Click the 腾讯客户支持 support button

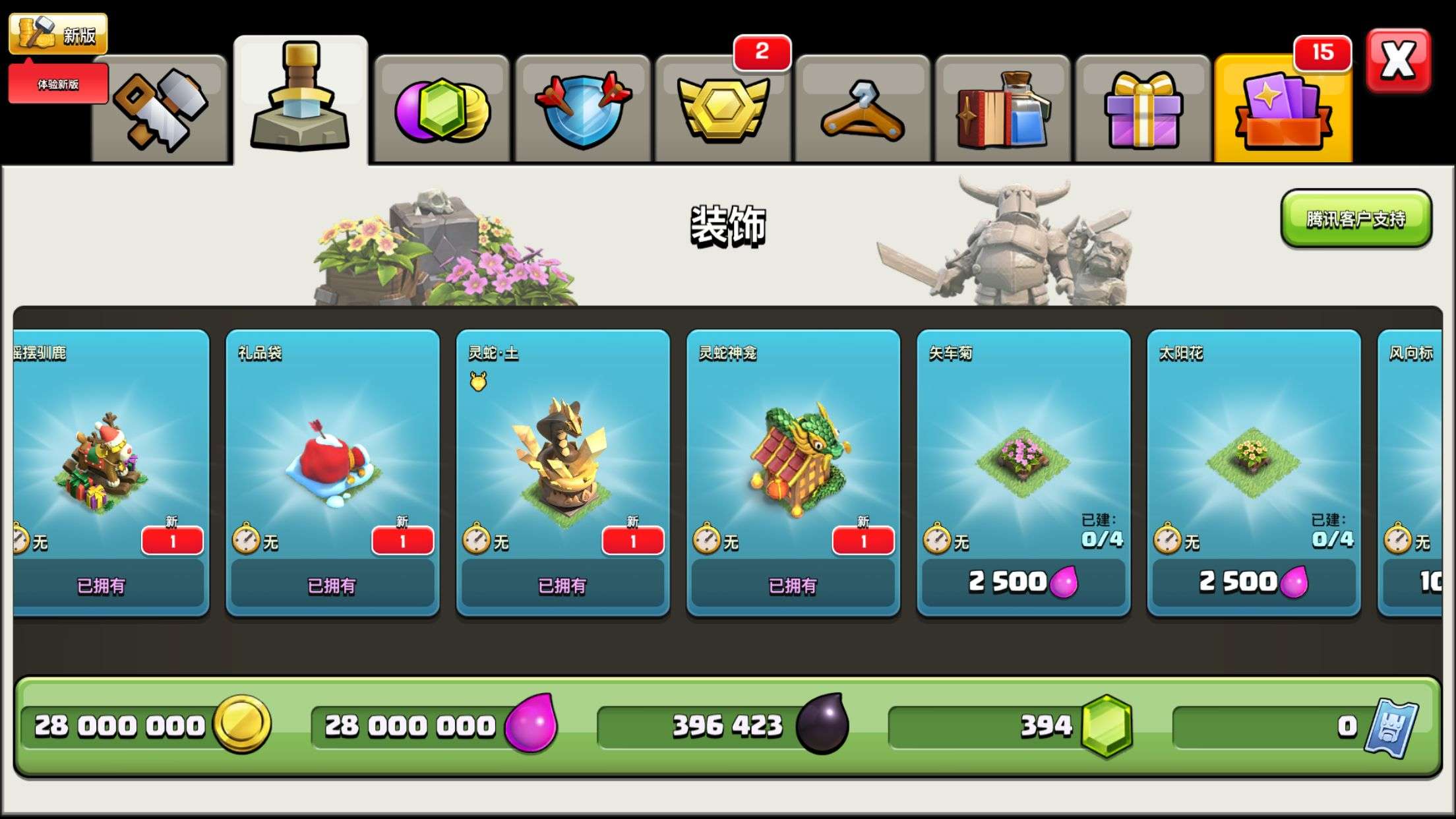coord(1356,219)
